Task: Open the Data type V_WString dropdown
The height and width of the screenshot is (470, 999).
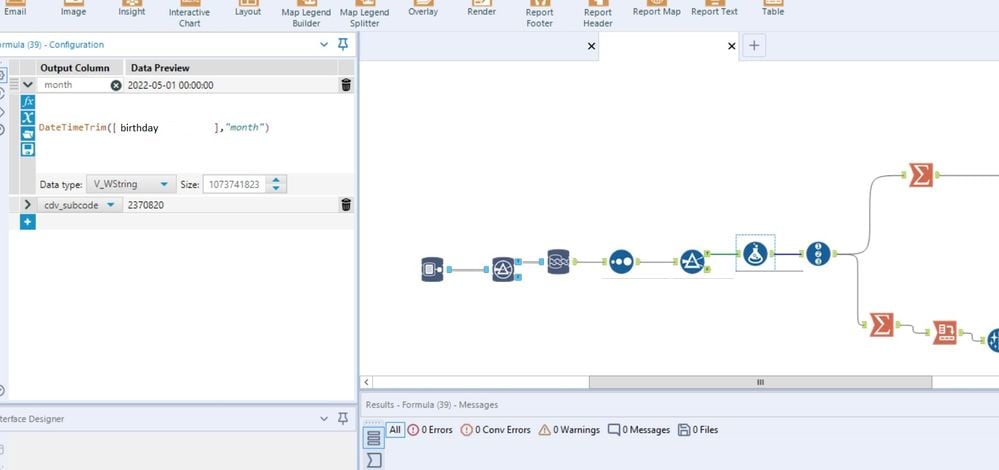Action: pyautogui.click(x=130, y=184)
